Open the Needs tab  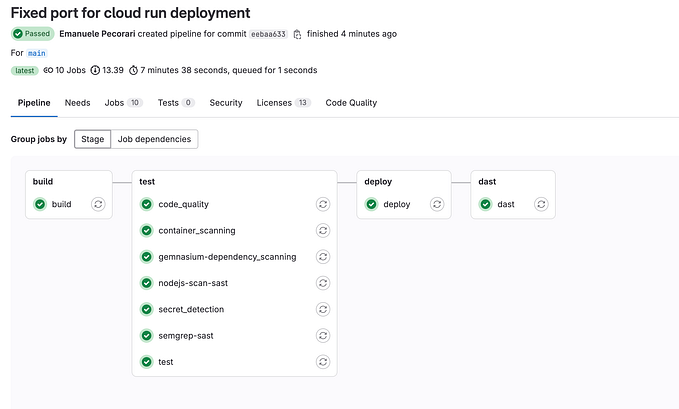78,103
